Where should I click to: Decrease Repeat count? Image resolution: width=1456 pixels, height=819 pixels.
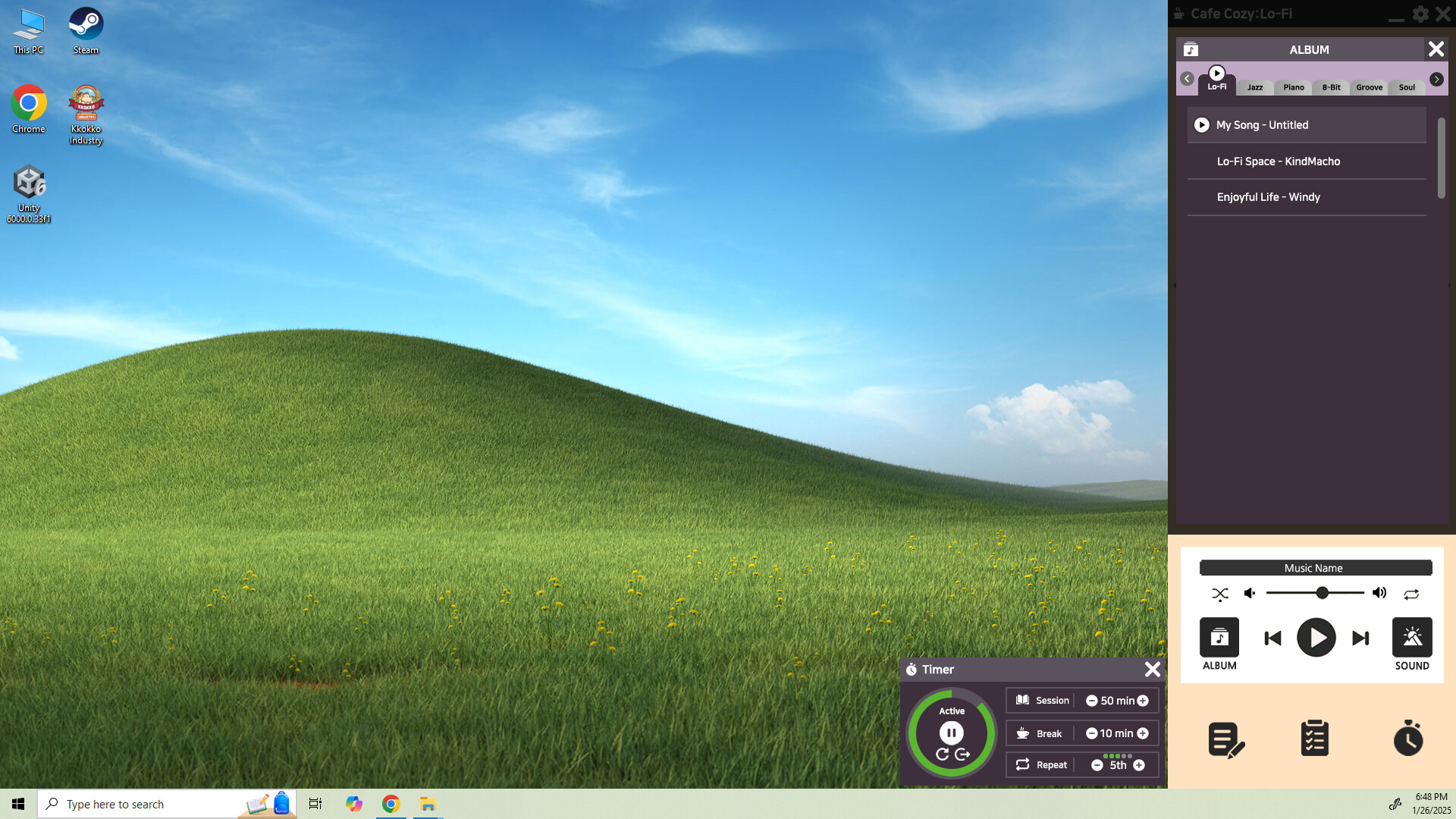[x=1097, y=766]
